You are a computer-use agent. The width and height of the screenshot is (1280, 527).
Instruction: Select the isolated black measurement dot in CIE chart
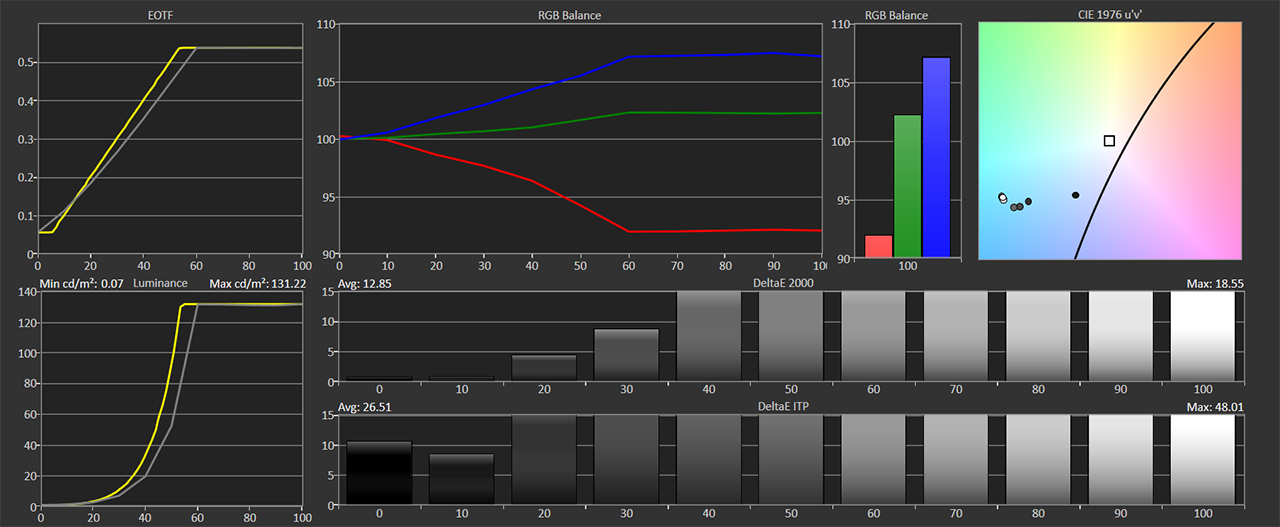(1075, 195)
